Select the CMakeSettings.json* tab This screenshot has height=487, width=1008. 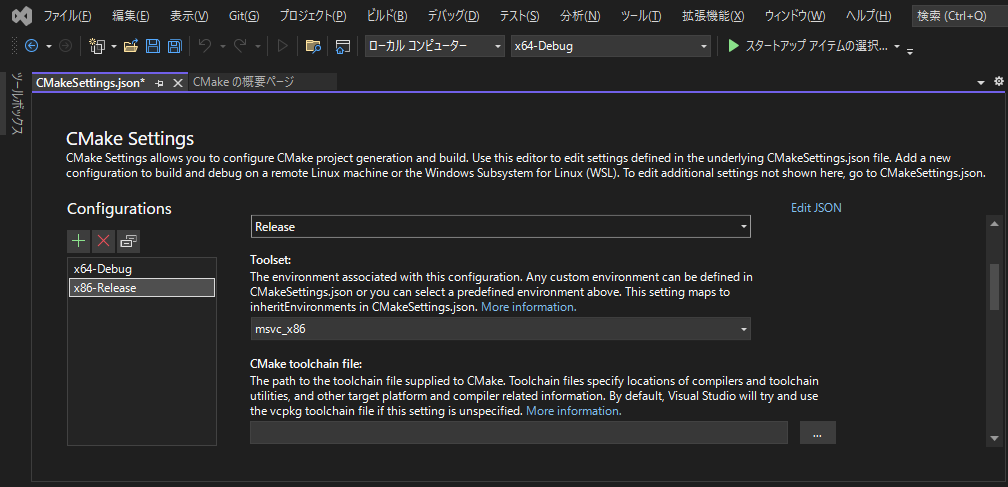point(91,82)
